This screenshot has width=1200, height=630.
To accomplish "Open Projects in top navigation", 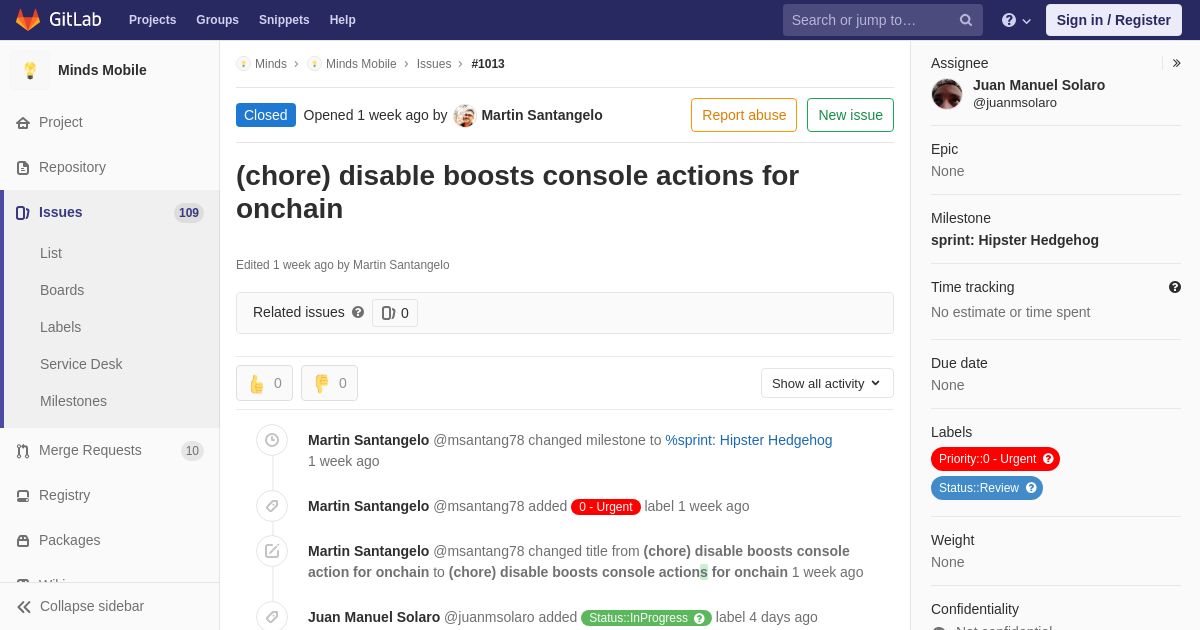I will 152,20.
